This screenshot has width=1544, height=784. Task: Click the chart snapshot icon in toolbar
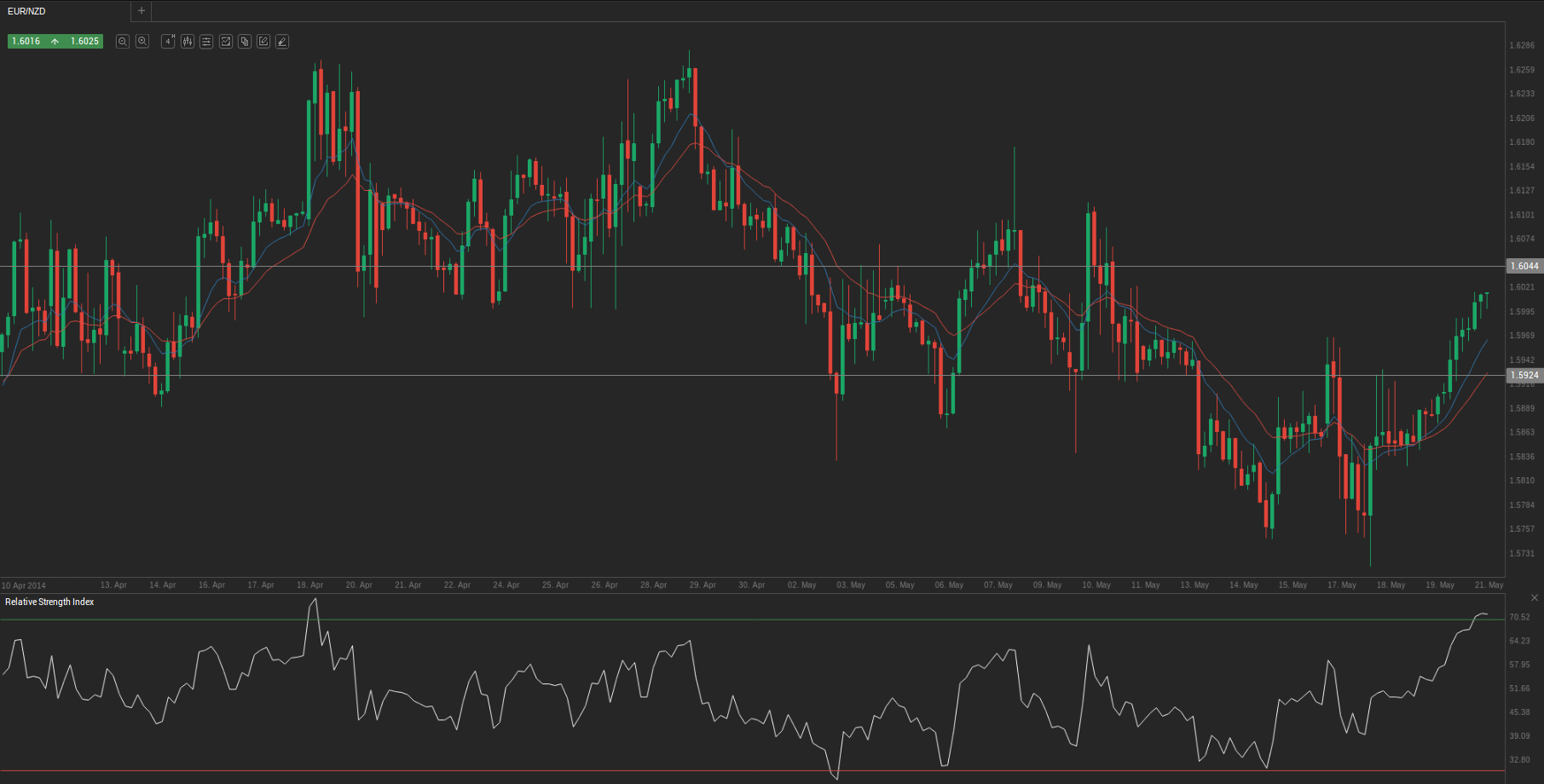tap(226, 41)
